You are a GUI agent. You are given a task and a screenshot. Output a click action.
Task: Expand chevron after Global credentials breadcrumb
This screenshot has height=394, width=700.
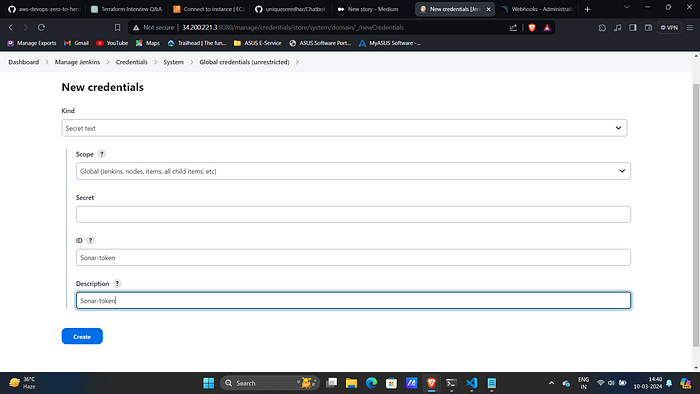297,62
